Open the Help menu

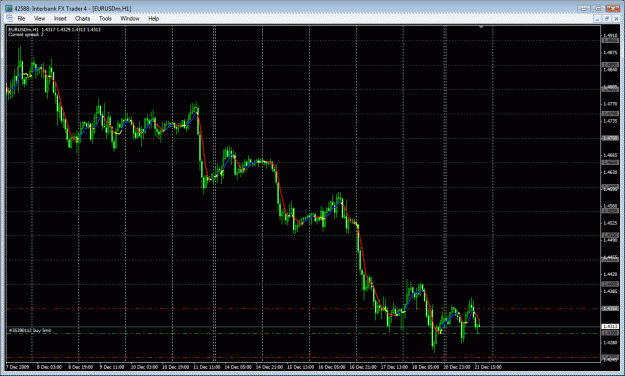pos(153,19)
